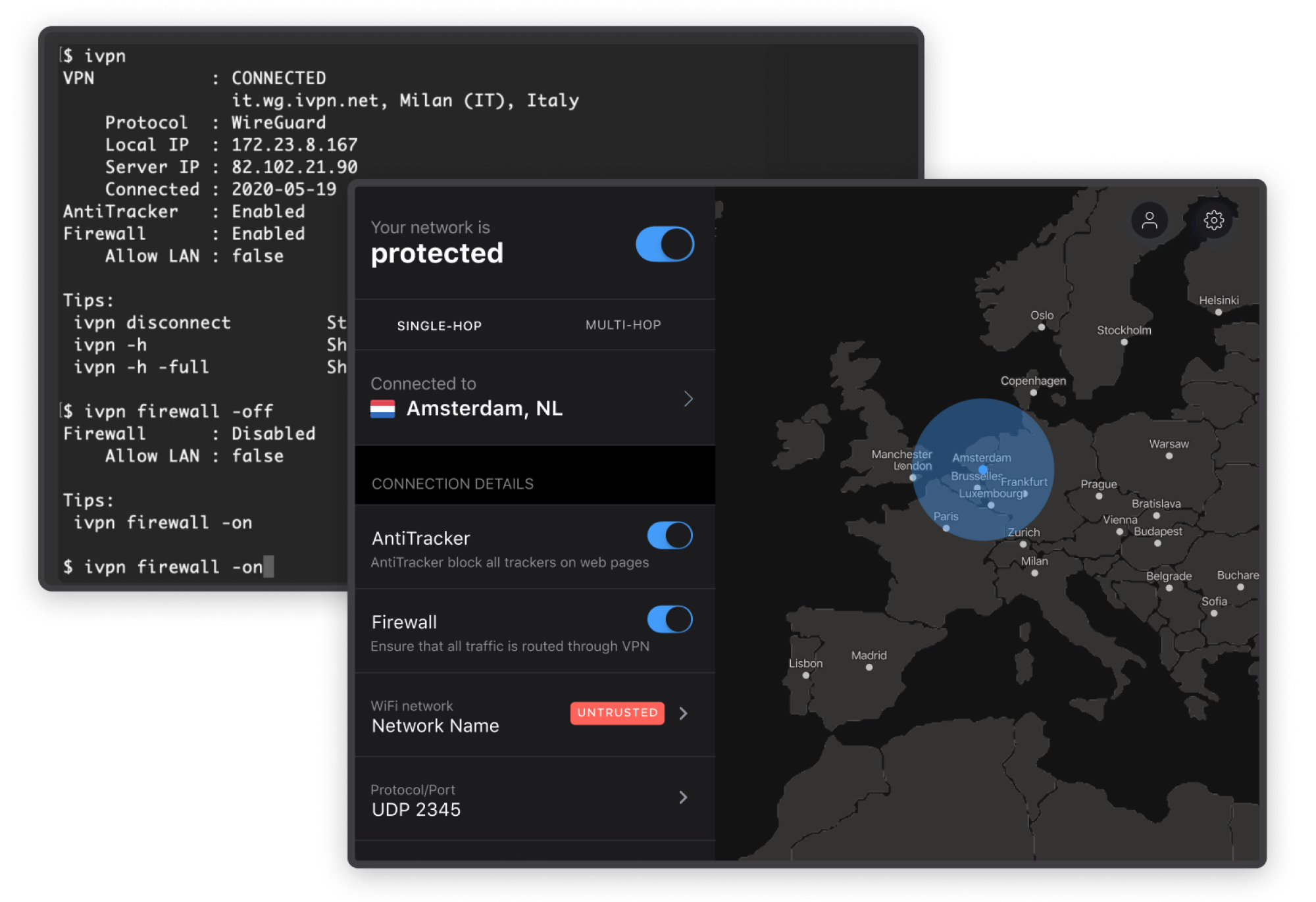Select the Frankfurt map marker
The width and height of the screenshot is (1316, 902).
pyautogui.click(x=1025, y=493)
